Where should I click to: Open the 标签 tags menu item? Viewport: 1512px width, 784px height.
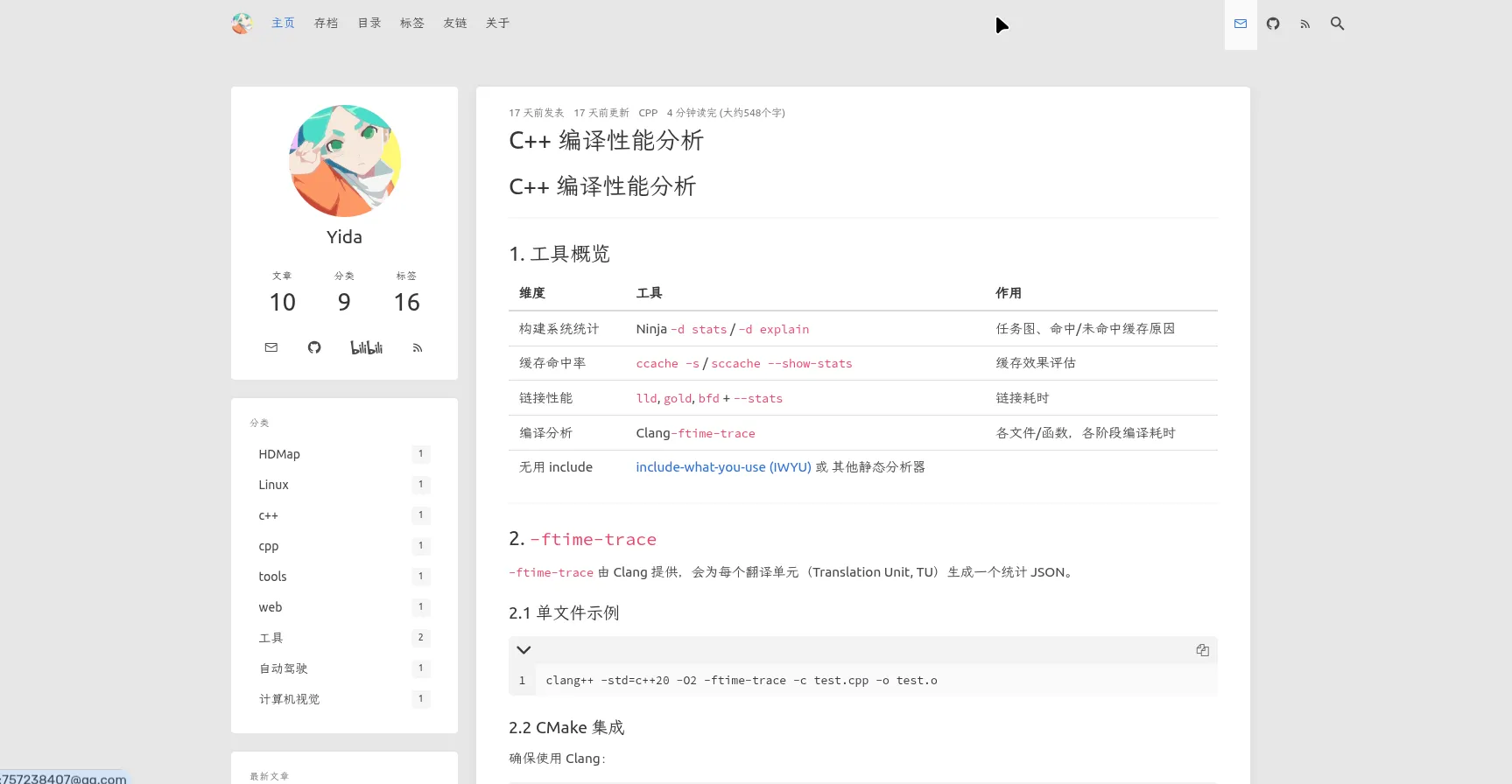411,24
